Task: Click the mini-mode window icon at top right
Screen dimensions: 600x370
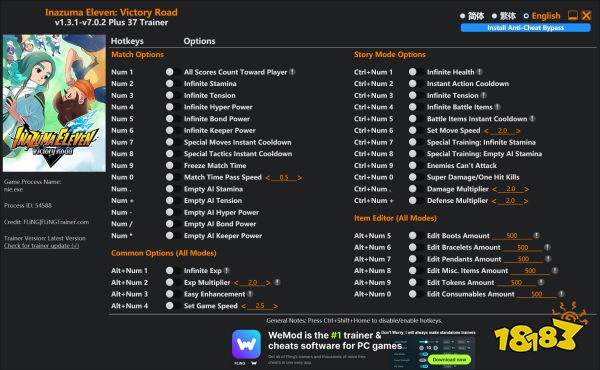Action: tap(573, 15)
